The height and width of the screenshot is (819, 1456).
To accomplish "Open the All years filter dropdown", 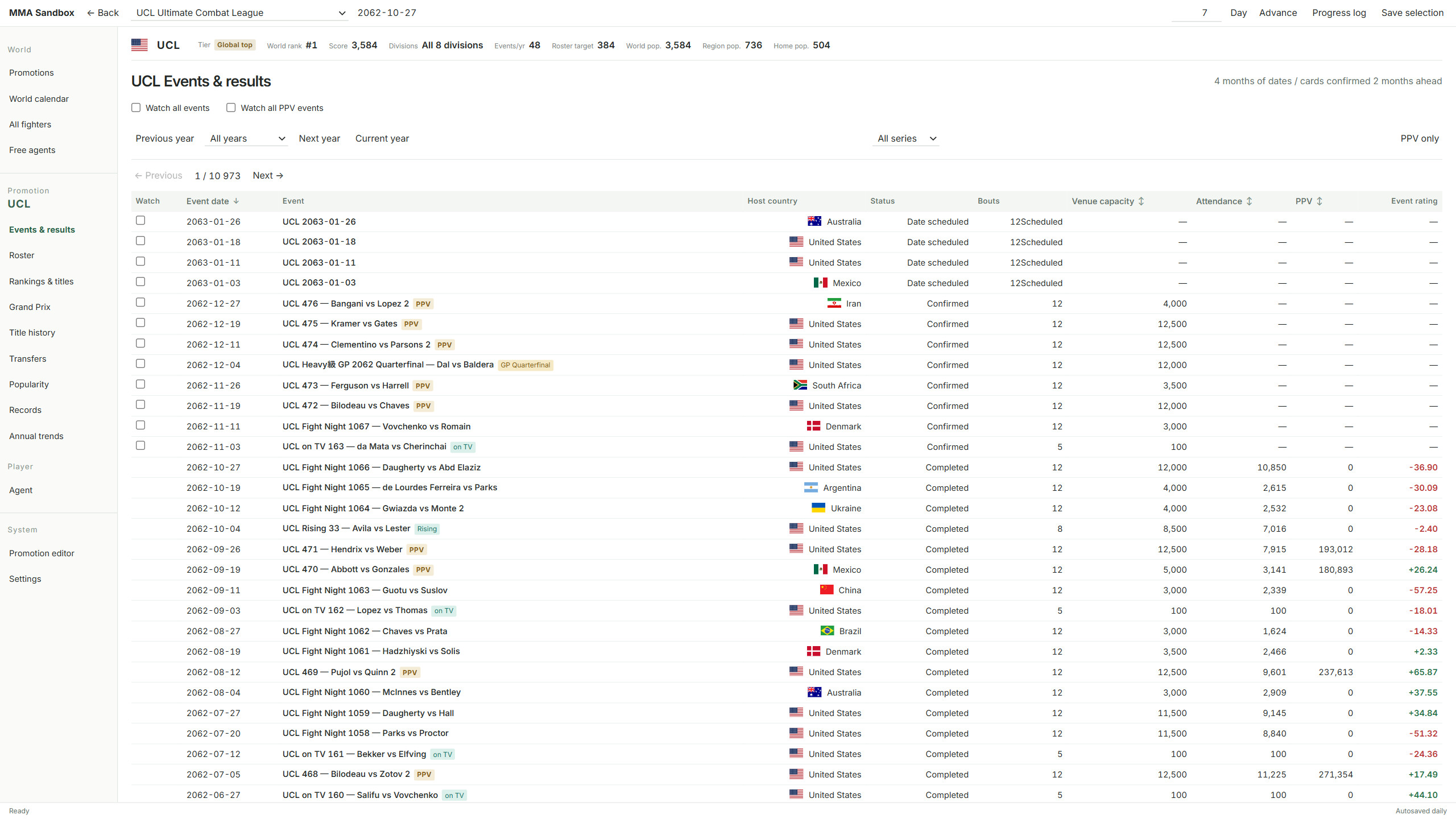I will click(247, 138).
